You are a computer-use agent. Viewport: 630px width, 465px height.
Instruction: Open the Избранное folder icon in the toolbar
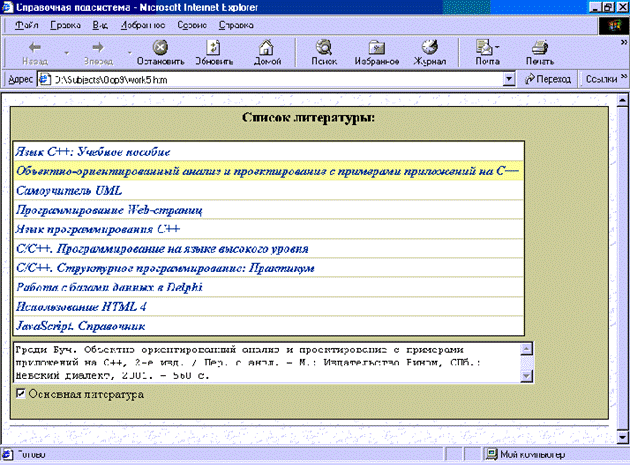[x=377, y=51]
